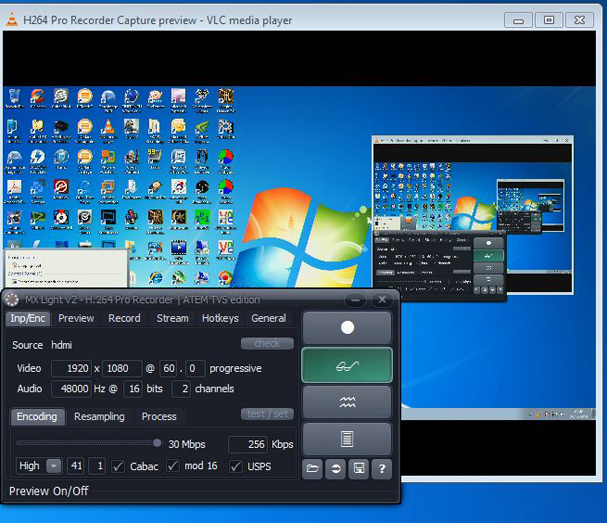Click the round Record button in MX Light
Viewport: 607px width, 523px height.
pos(347,328)
